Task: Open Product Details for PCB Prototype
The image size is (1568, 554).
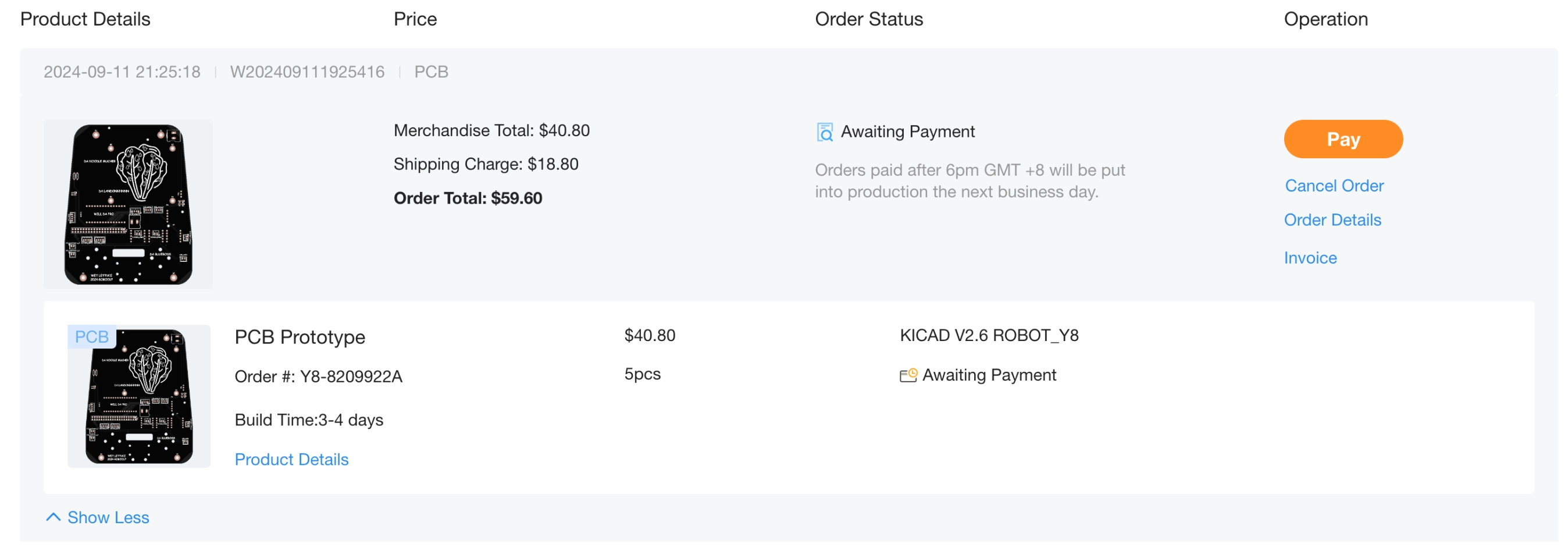Action: click(x=291, y=460)
